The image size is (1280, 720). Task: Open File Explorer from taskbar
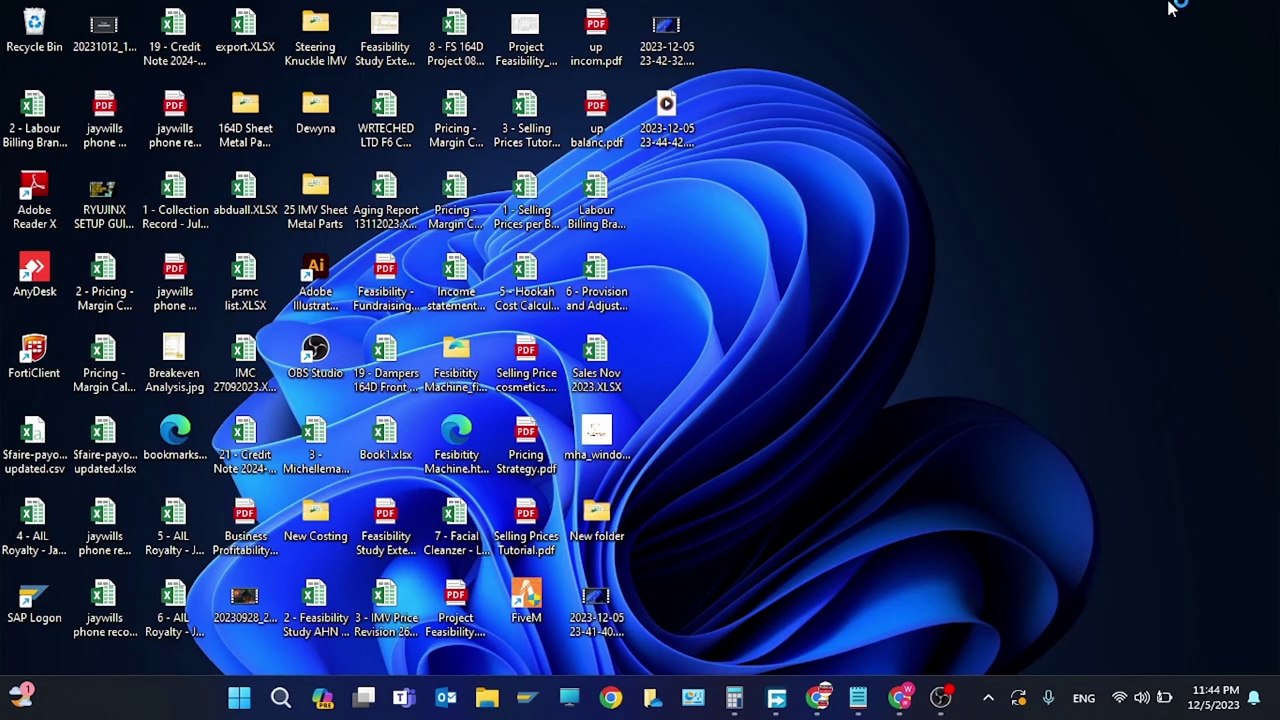pyautogui.click(x=487, y=698)
